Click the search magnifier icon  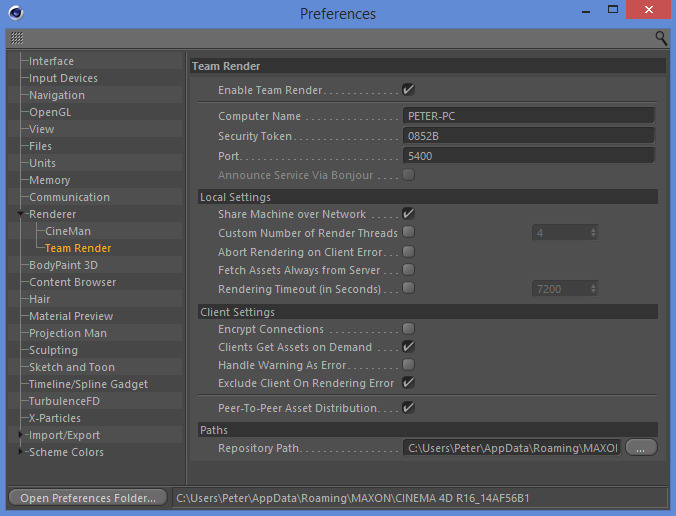pos(661,38)
